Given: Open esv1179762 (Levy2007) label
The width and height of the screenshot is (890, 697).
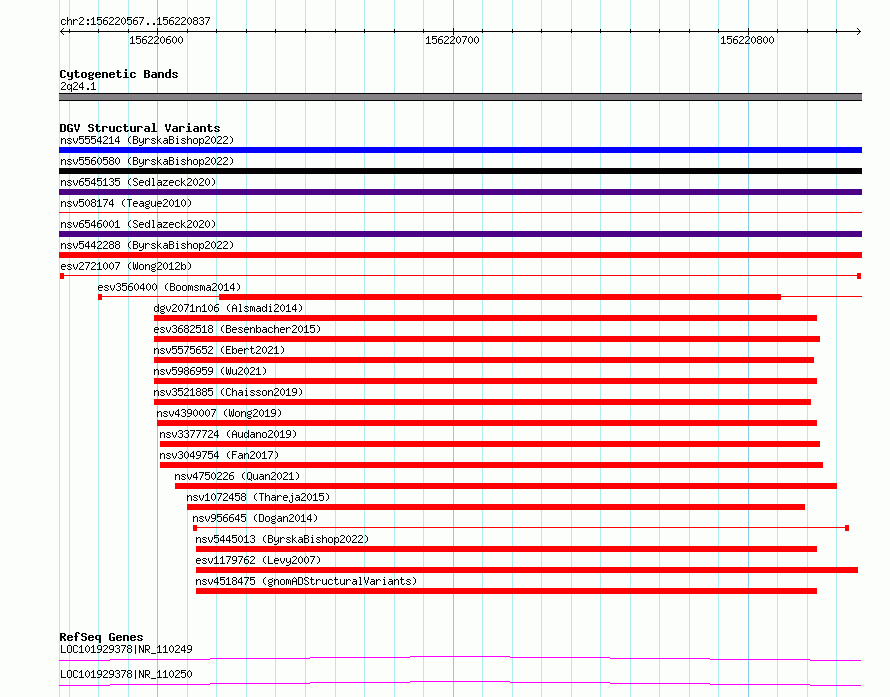Looking at the screenshot, I should tap(258, 560).
